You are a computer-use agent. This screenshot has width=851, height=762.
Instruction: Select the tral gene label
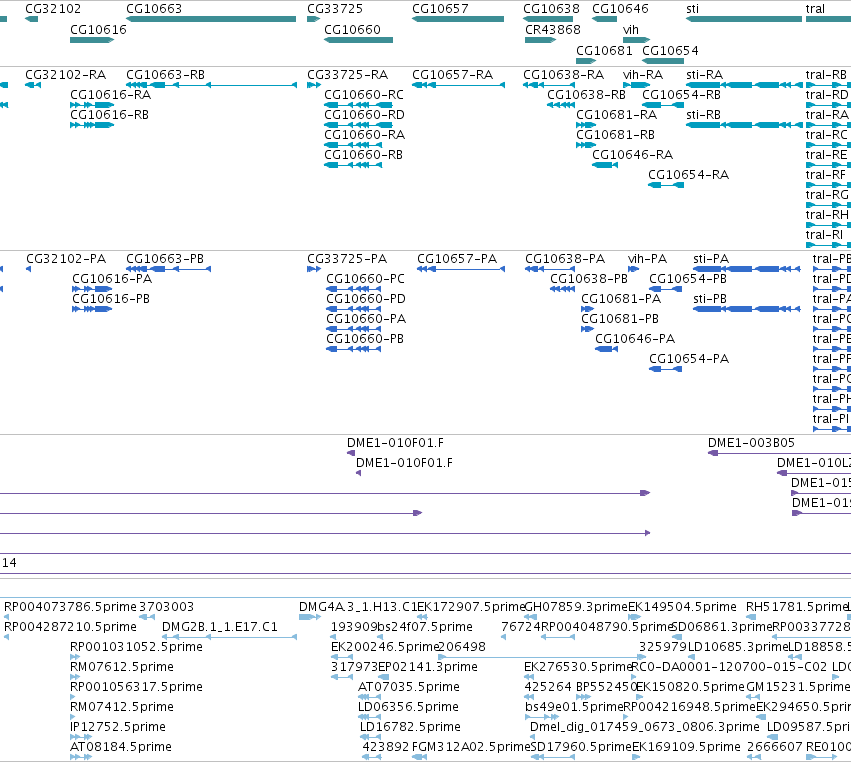point(815,9)
